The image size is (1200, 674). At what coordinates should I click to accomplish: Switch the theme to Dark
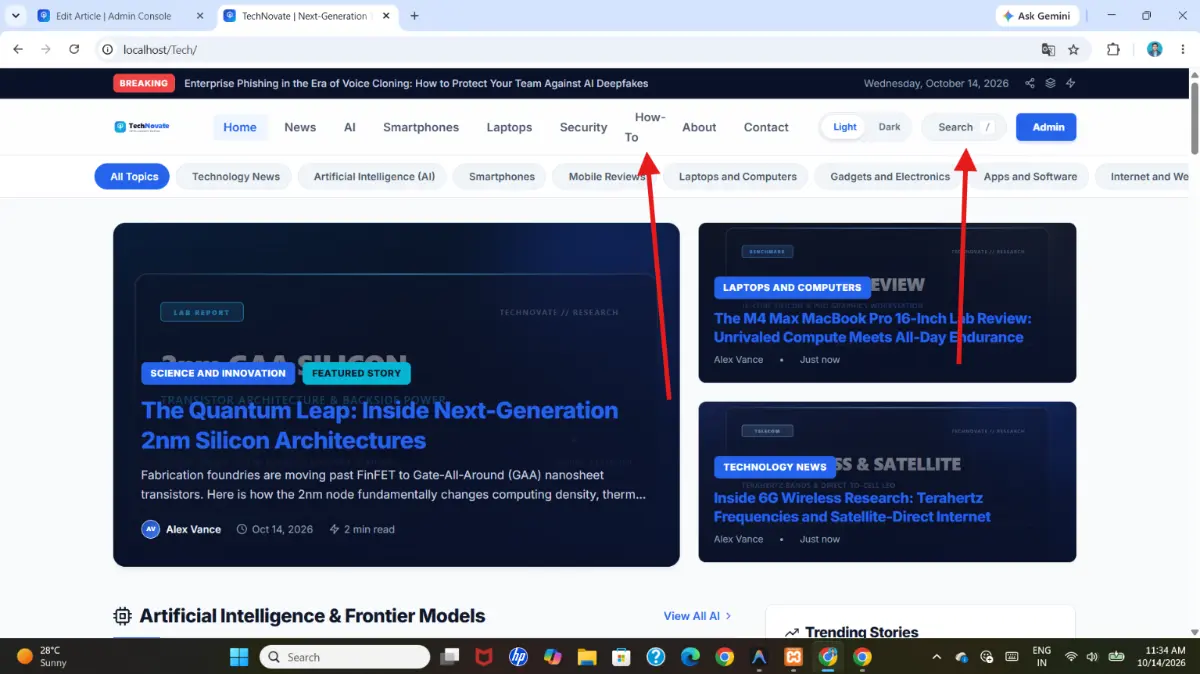(x=889, y=127)
